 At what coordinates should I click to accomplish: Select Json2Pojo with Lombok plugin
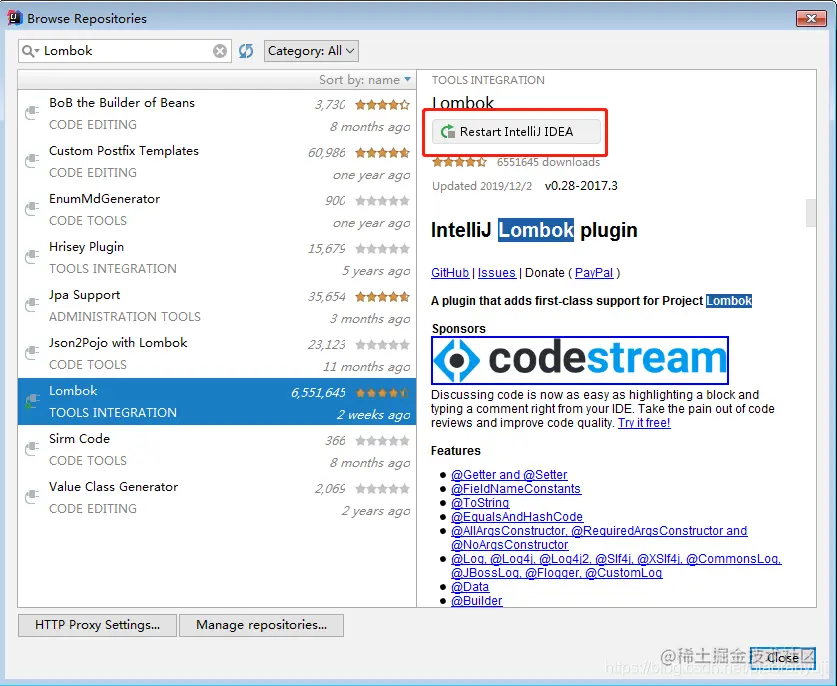tap(217, 353)
